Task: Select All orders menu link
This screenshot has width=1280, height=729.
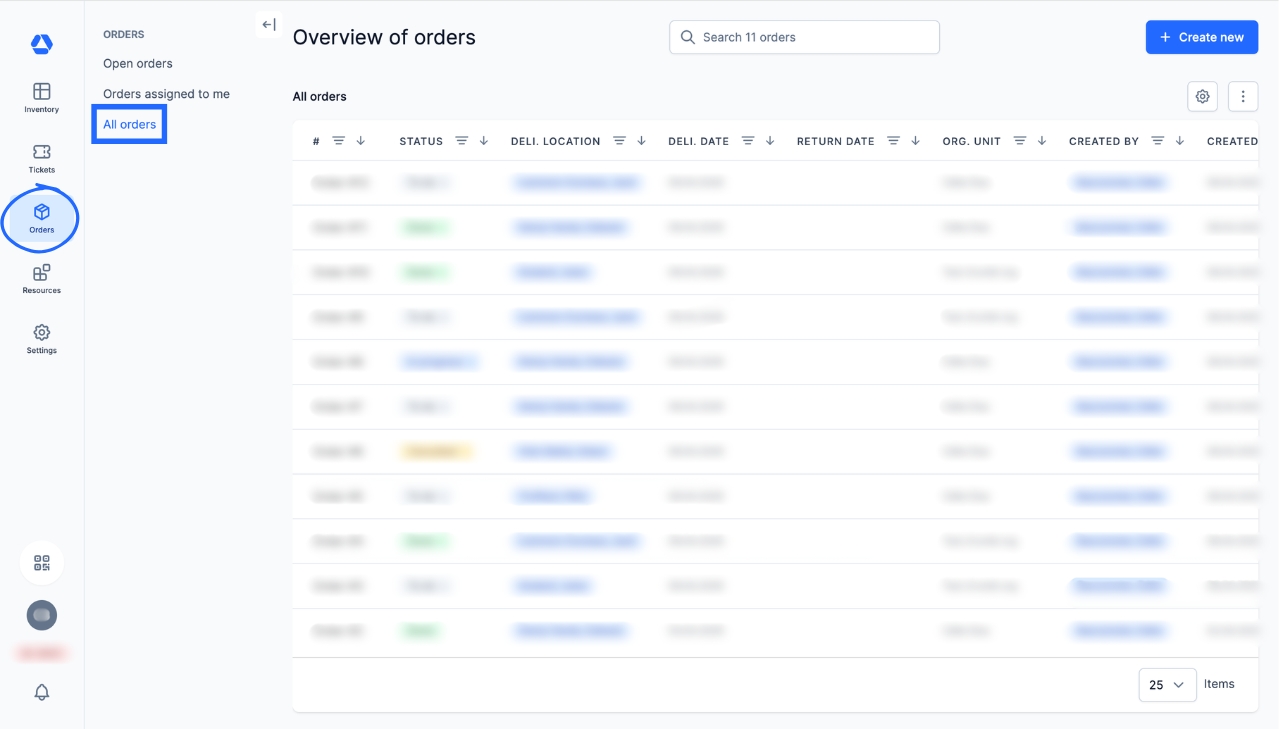Action: (130, 125)
